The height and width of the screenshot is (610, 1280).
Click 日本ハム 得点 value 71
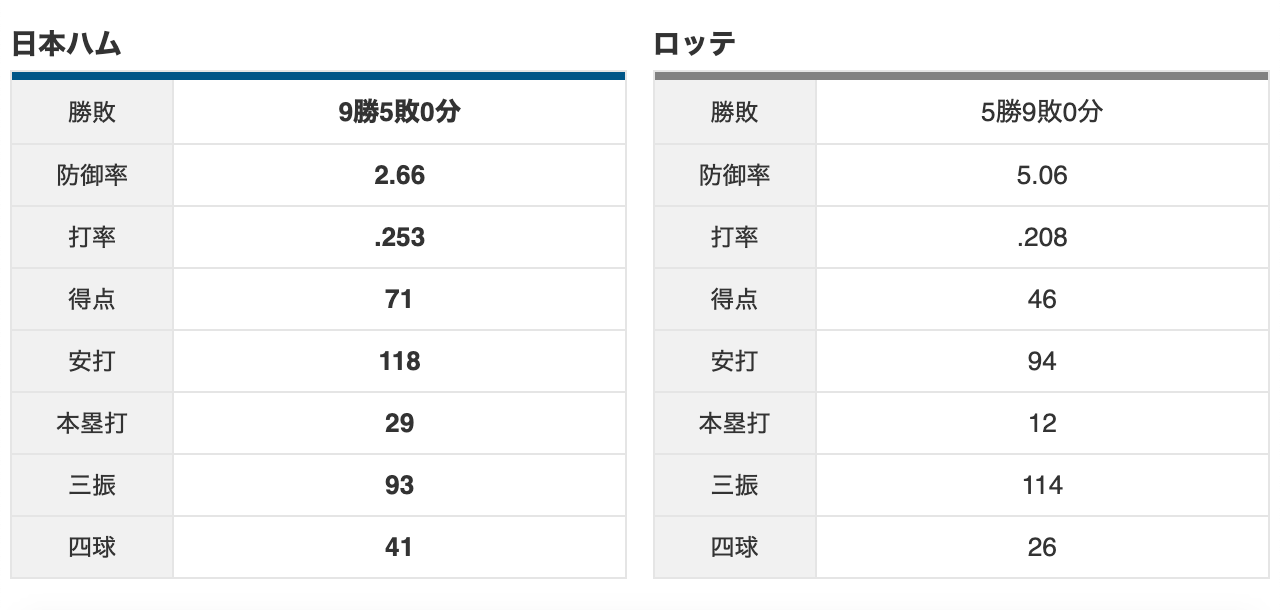399,299
